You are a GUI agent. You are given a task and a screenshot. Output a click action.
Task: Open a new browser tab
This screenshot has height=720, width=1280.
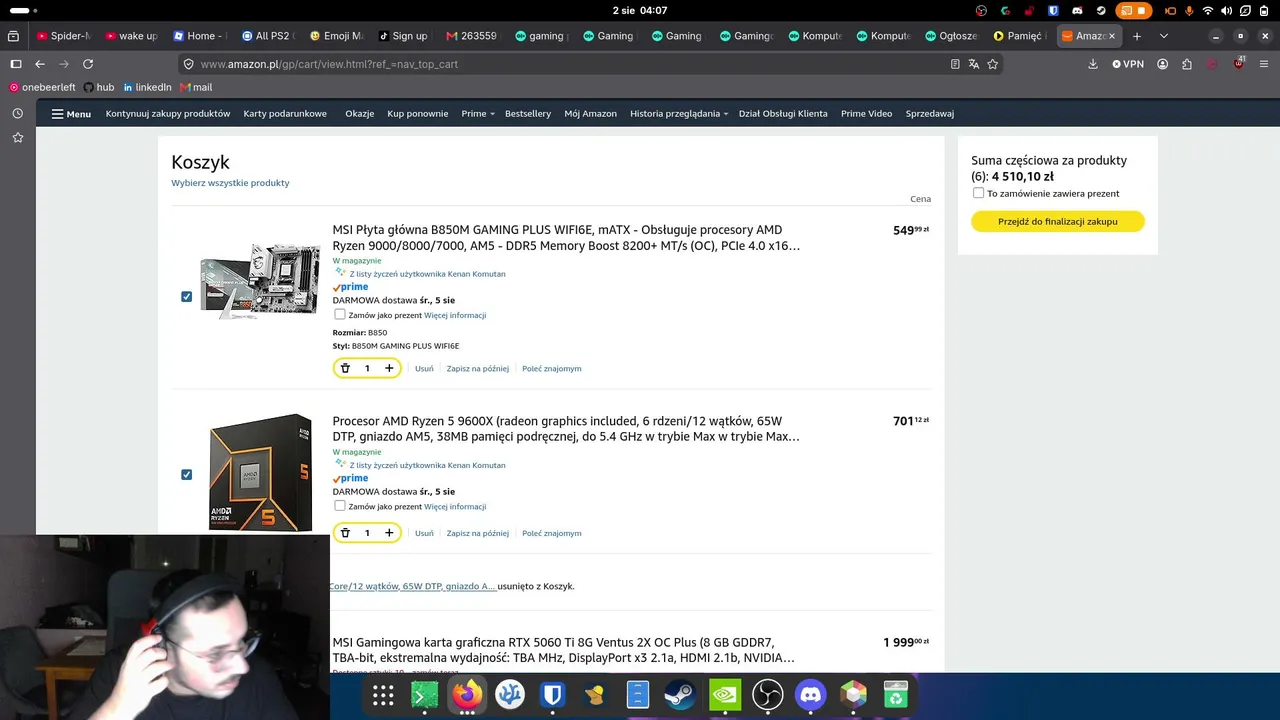click(1137, 36)
